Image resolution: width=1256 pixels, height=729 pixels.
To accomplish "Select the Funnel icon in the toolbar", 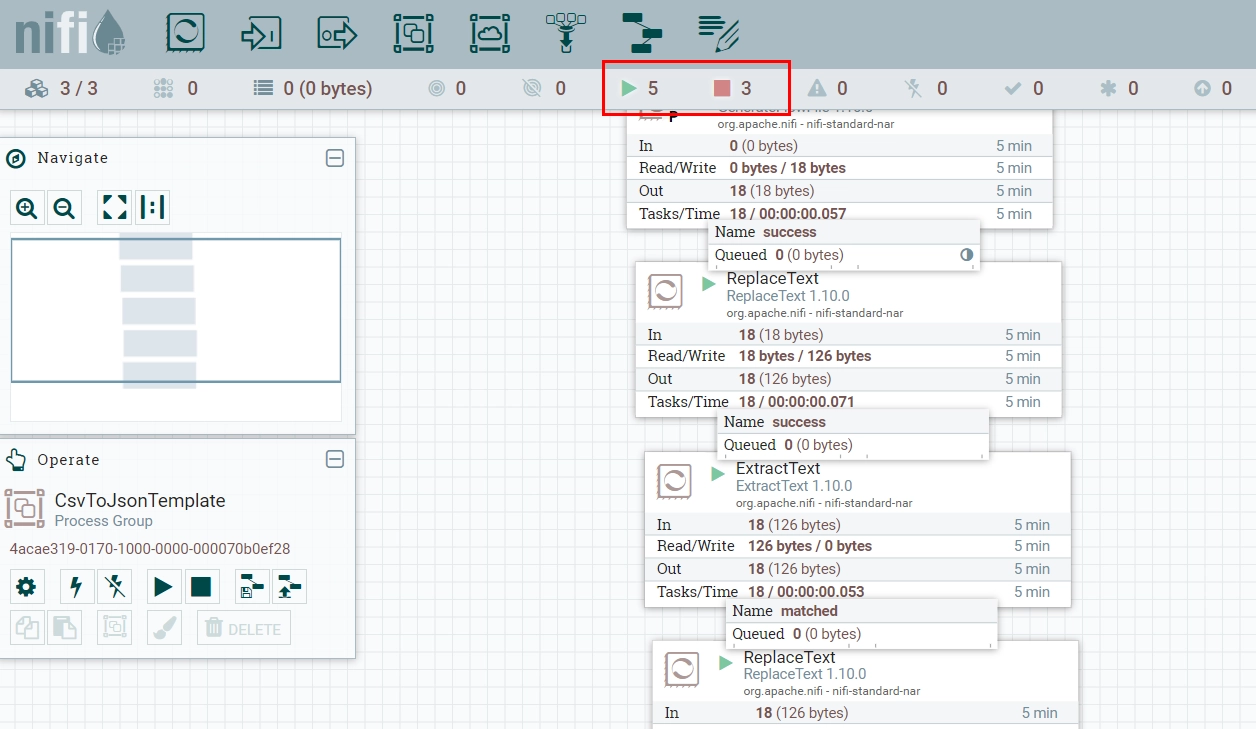I will (565, 33).
